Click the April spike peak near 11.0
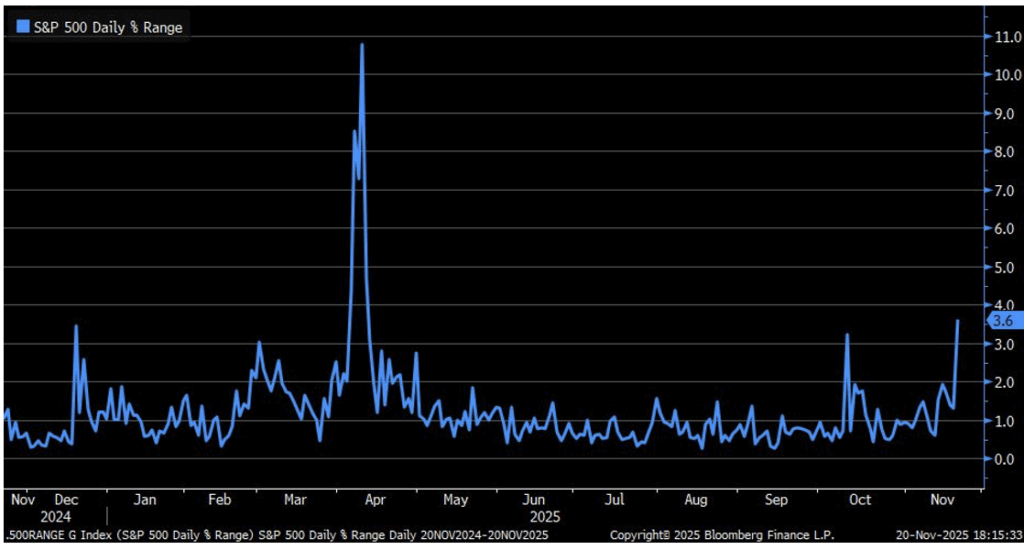The image size is (1024, 550). point(361,45)
